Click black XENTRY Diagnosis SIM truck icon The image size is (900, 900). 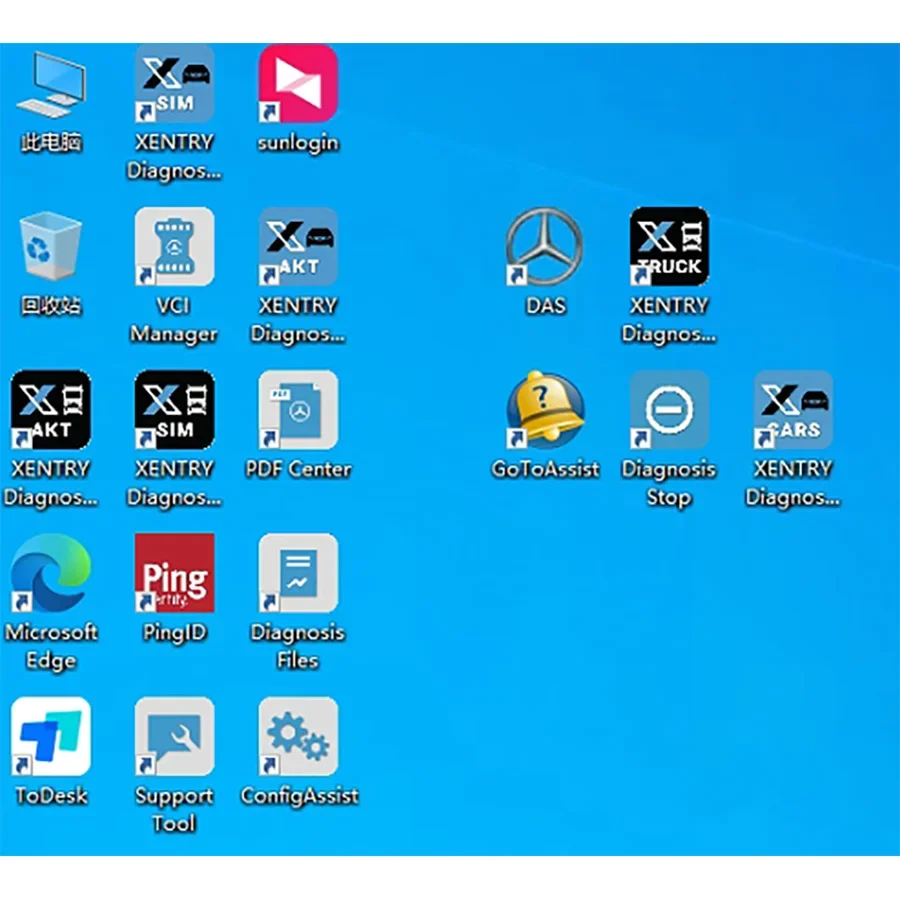coord(174,410)
